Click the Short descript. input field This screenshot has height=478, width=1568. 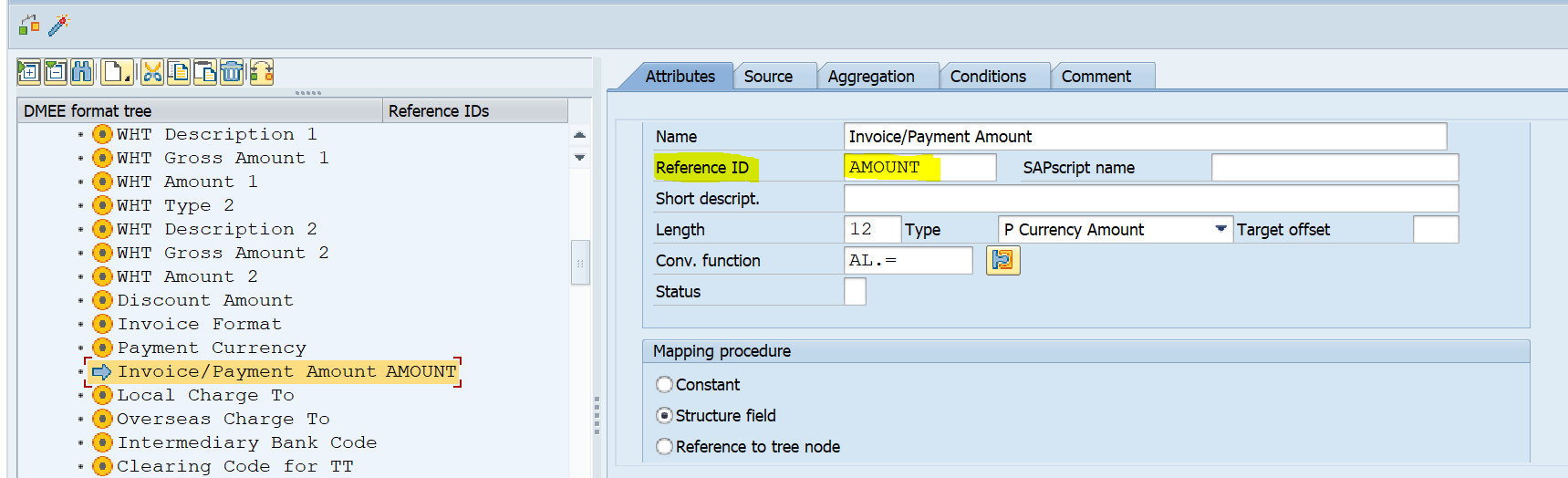[x=1150, y=199]
